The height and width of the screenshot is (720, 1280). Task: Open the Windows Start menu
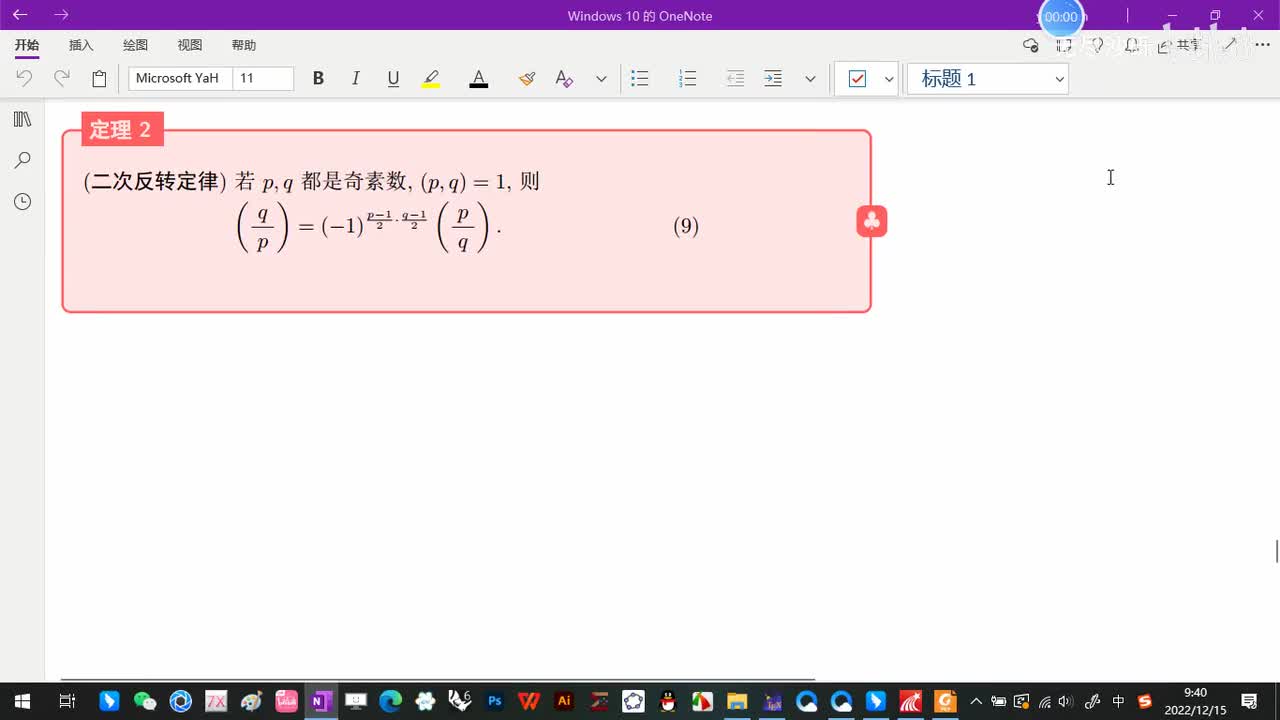22,701
